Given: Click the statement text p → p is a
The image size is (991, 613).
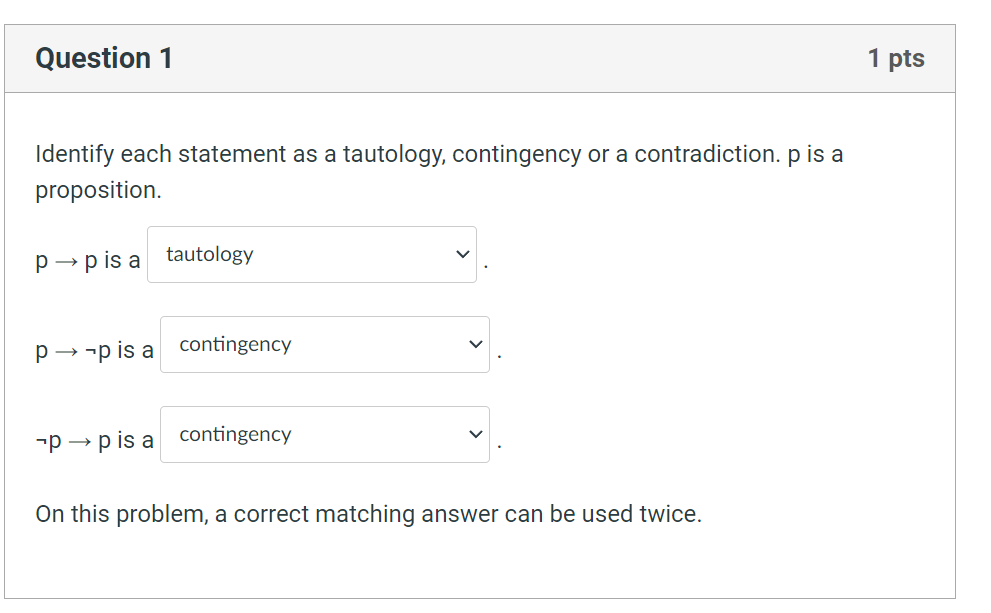Looking at the screenshot, I should pos(87,260).
